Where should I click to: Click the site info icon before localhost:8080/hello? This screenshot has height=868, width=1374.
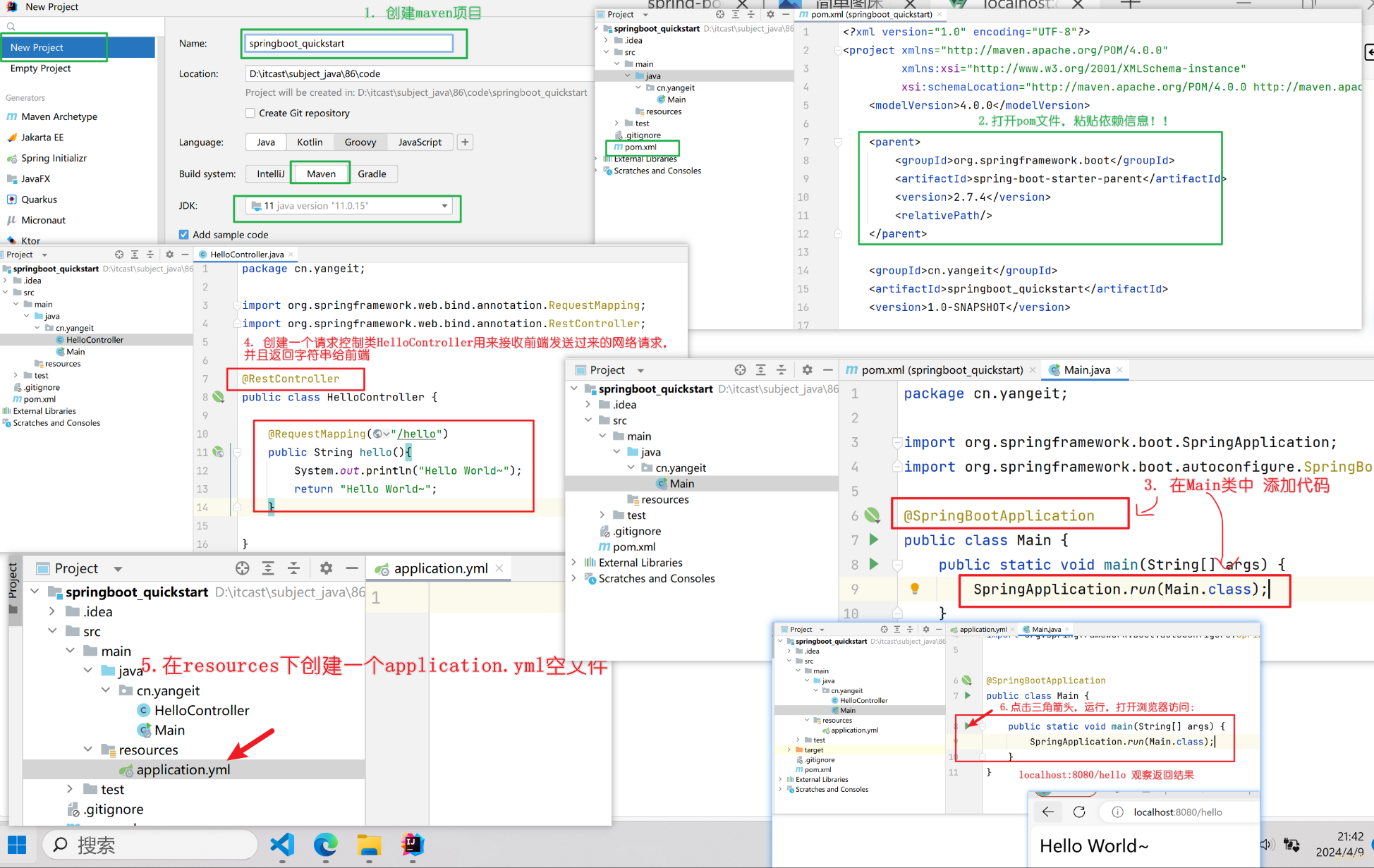(1118, 812)
